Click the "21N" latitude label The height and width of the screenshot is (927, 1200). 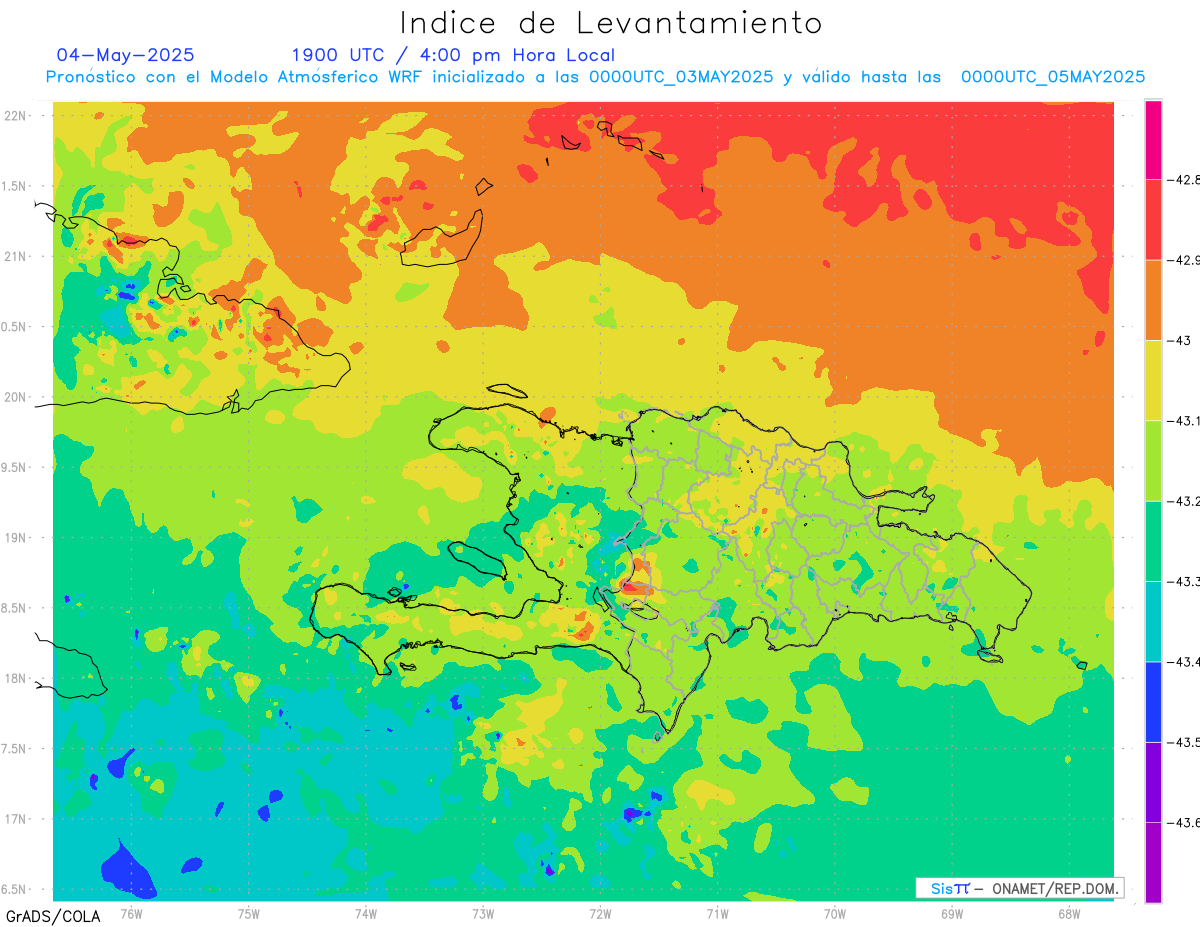(14, 256)
